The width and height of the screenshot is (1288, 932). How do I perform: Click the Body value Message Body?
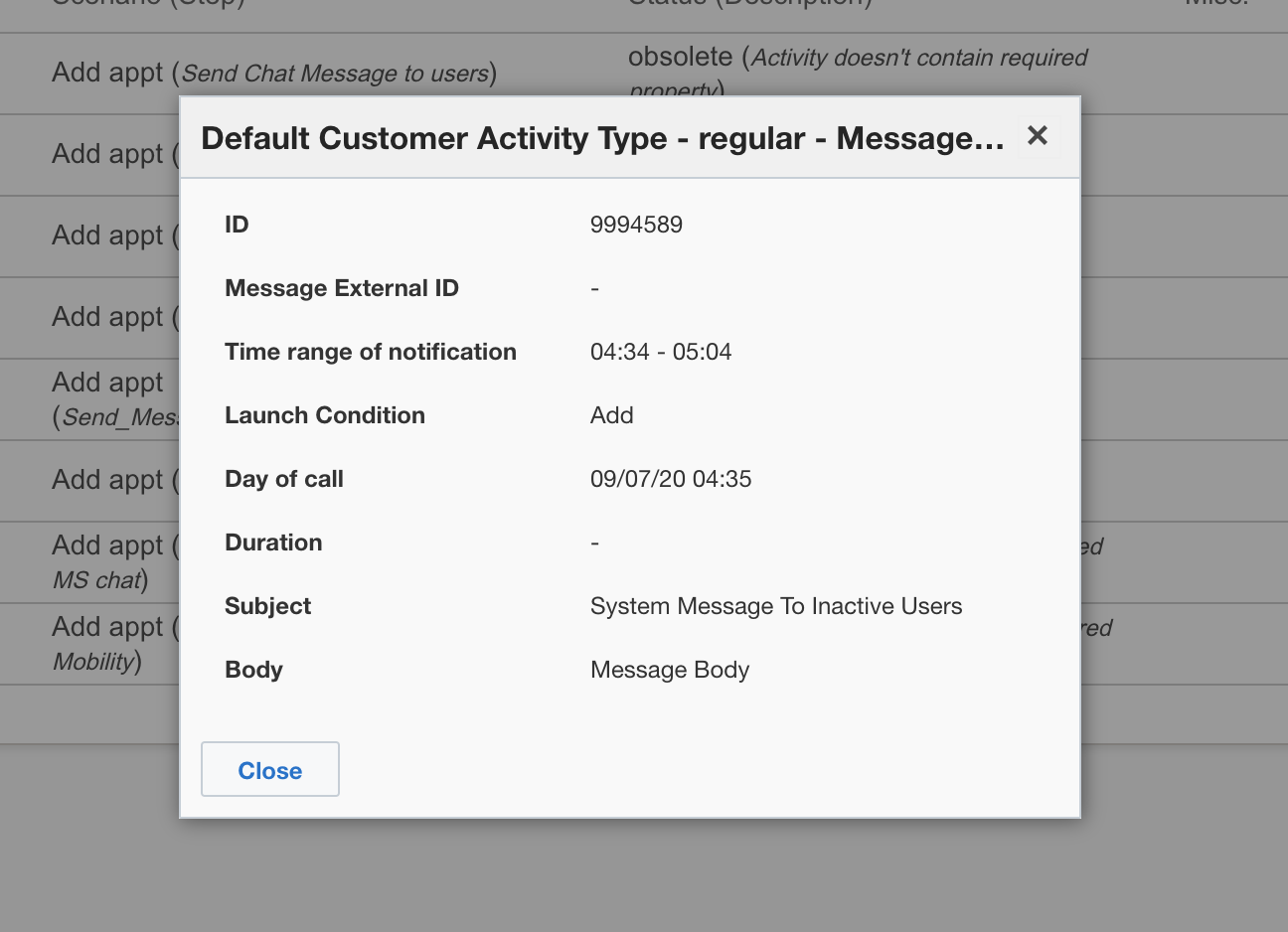point(669,669)
